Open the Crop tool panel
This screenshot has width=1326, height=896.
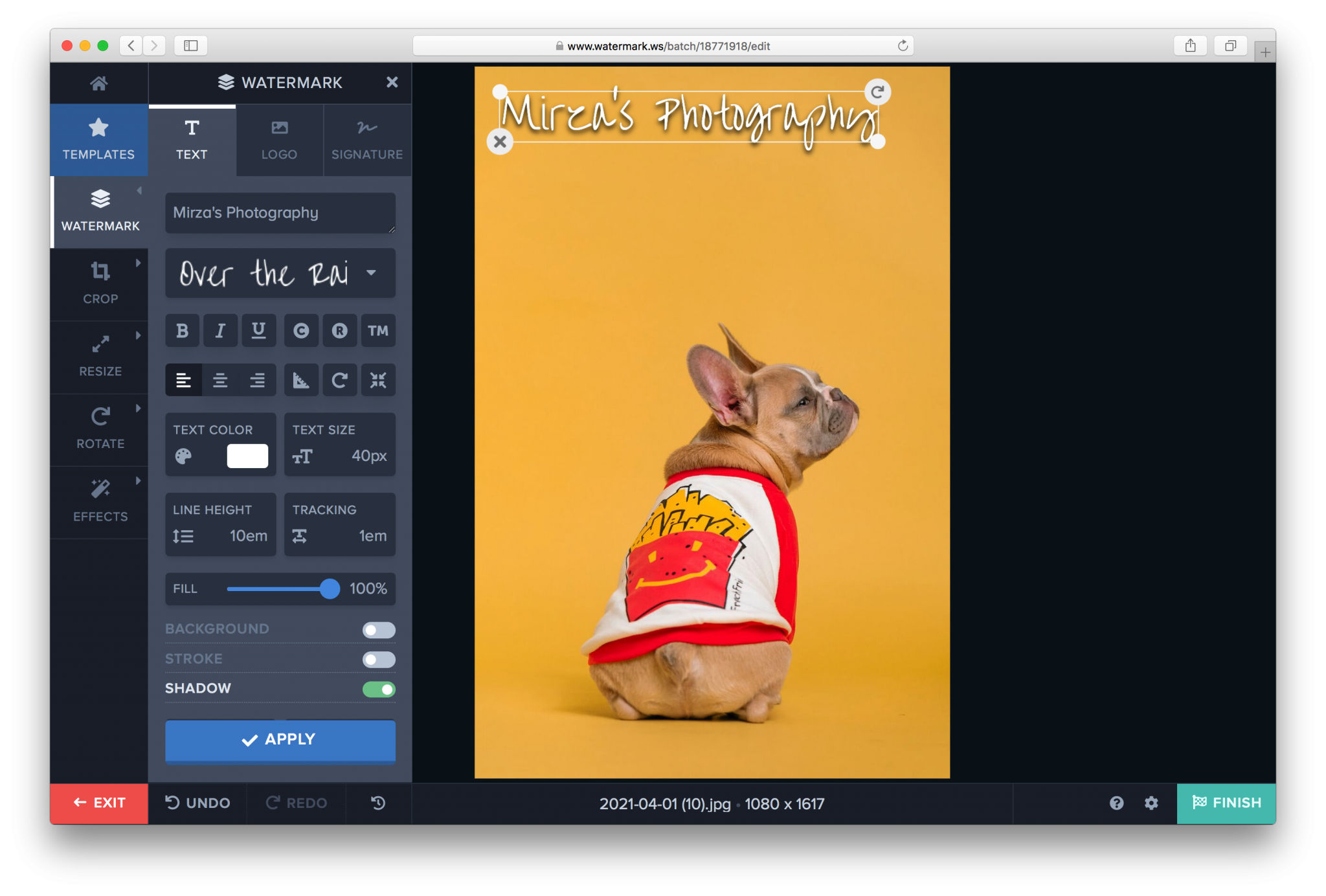click(100, 284)
